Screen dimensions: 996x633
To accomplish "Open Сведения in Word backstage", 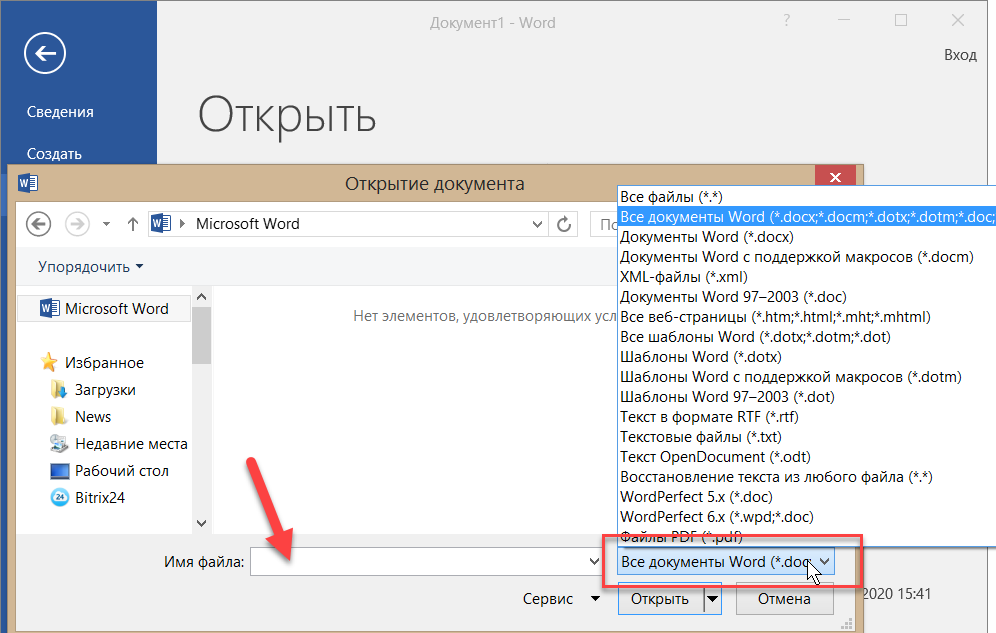I will [60, 112].
